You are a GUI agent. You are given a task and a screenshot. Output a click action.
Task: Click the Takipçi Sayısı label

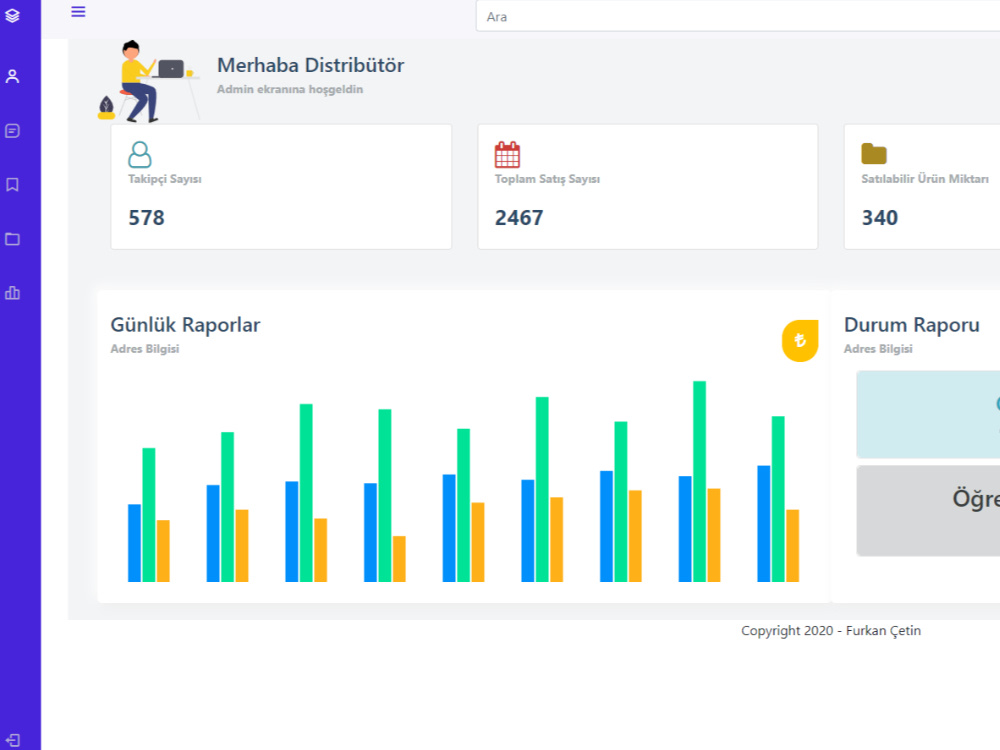point(165,179)
